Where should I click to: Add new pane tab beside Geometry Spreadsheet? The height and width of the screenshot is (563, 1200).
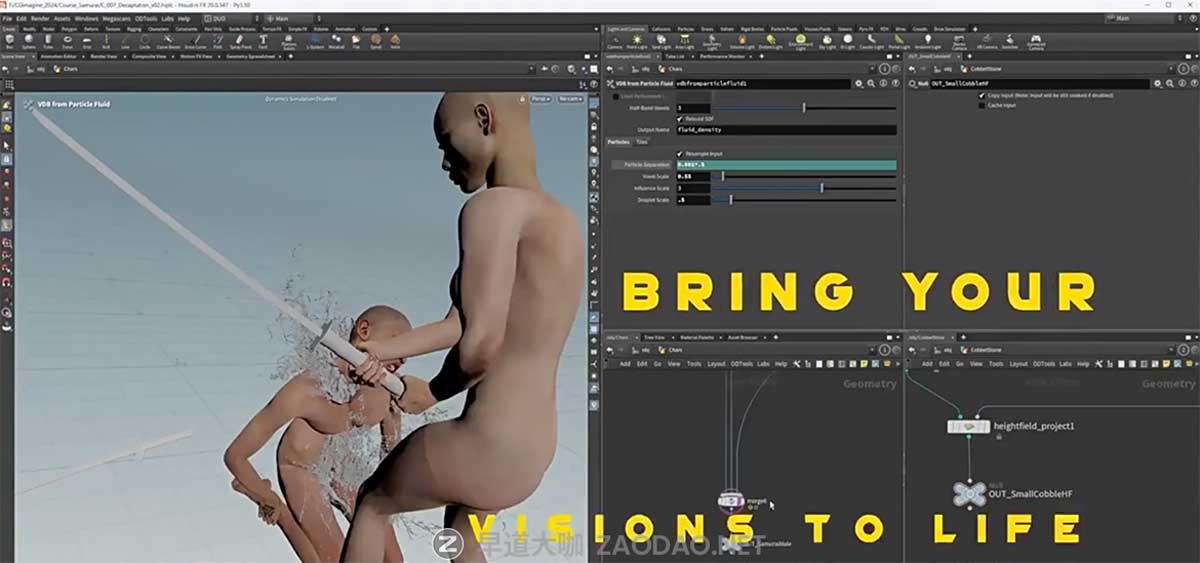click(x=290, y=57)
